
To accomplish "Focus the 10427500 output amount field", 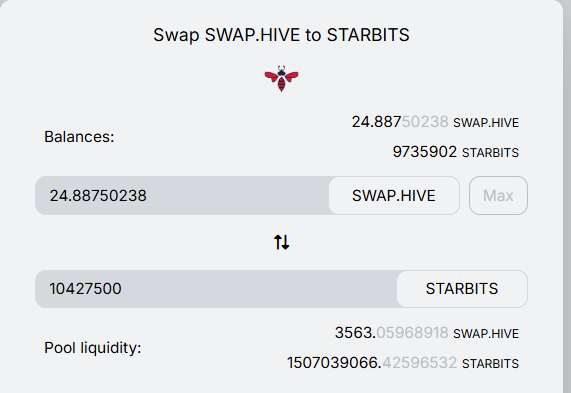I will [x=216, y=289].
